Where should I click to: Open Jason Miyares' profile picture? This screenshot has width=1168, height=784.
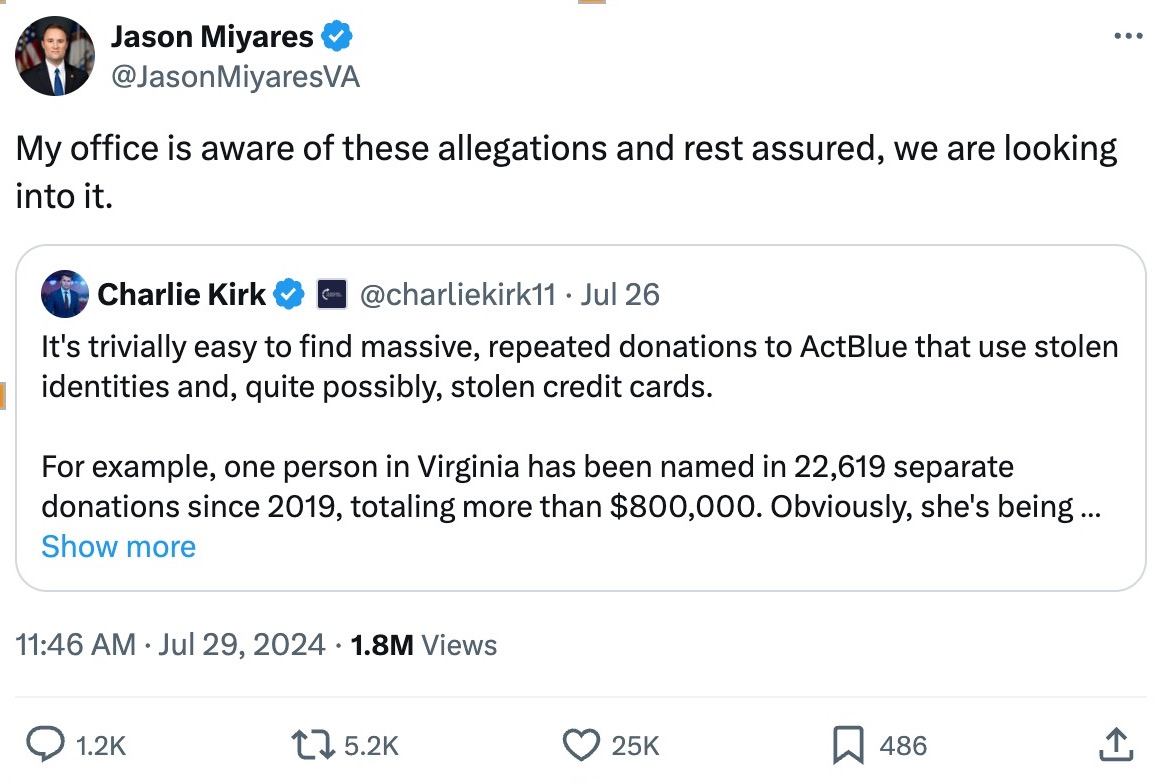point(55,57)
